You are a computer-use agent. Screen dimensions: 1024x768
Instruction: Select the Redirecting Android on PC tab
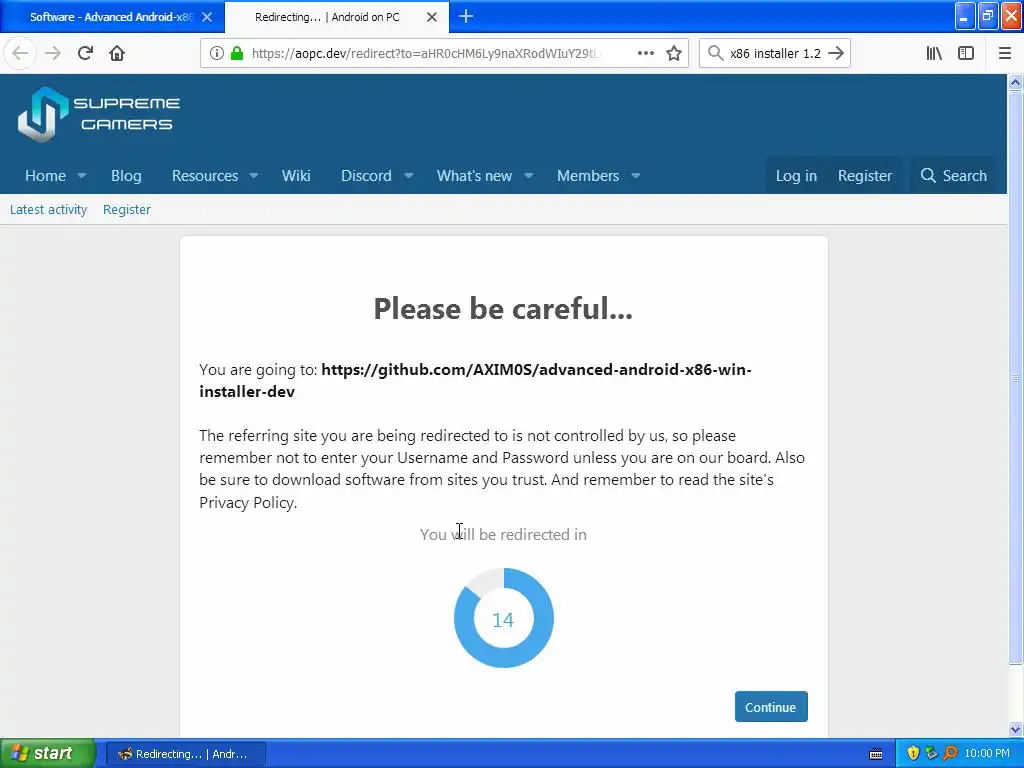tap(337, 17)
